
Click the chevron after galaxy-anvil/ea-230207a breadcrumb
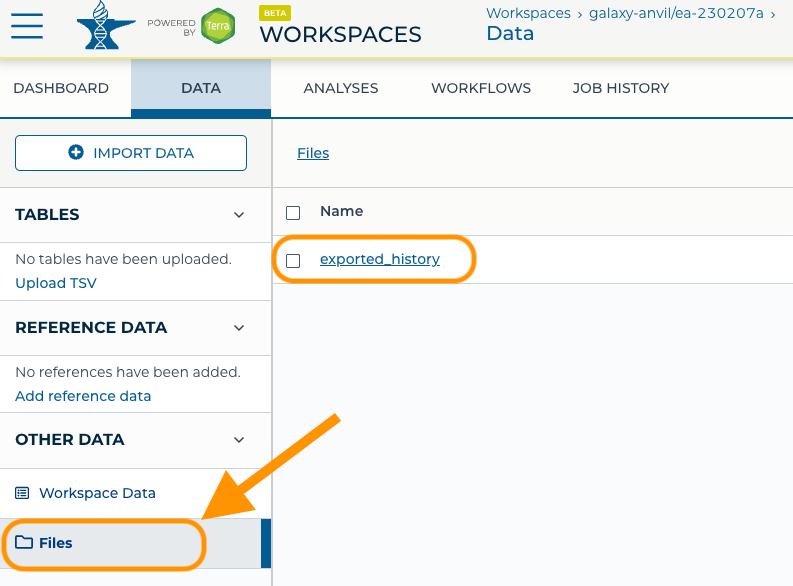[x=773, y=15]
